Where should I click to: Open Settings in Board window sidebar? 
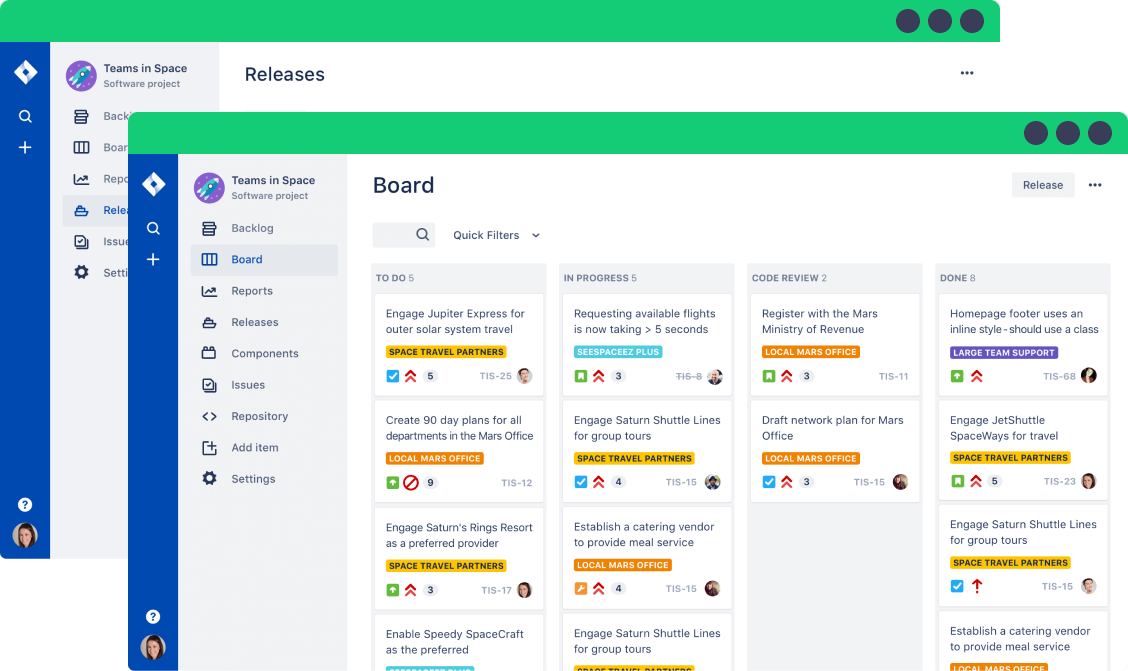264,479
